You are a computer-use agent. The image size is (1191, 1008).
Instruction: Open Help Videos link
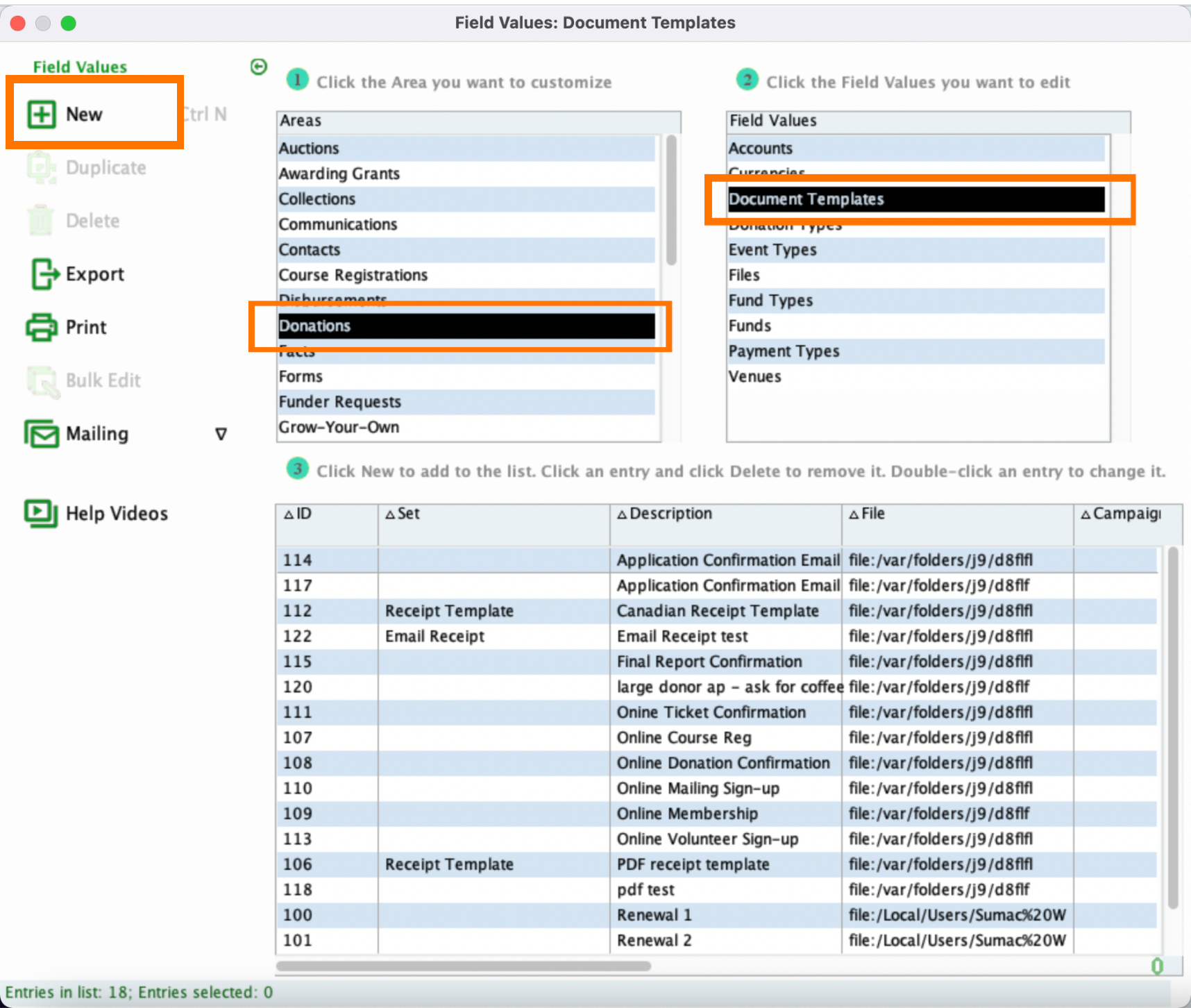tap(117, 514)
